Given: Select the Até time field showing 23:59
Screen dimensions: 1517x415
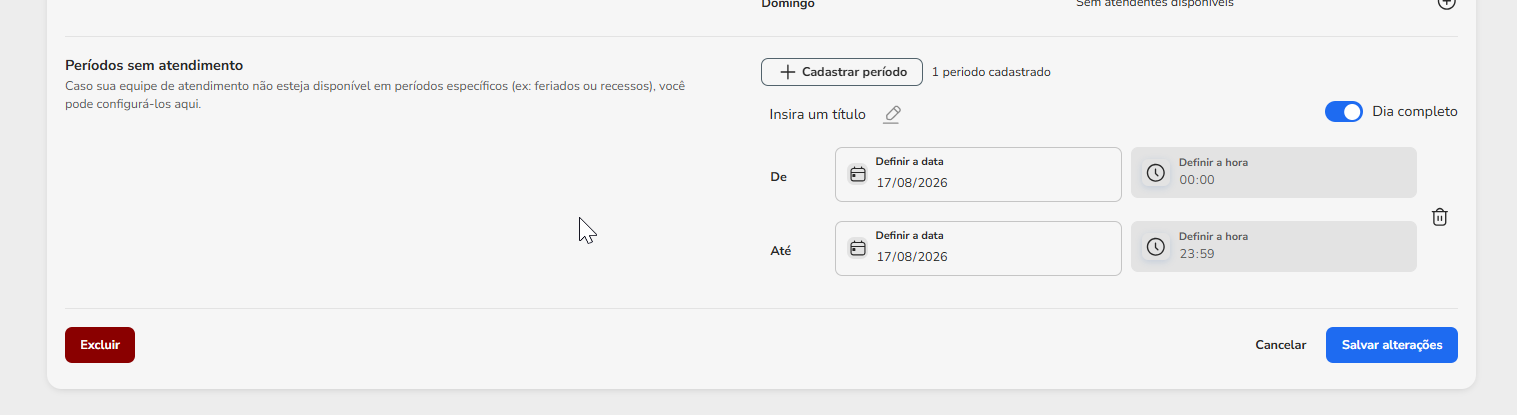Looking at the screenshot, I should (x=1274, y=247).
